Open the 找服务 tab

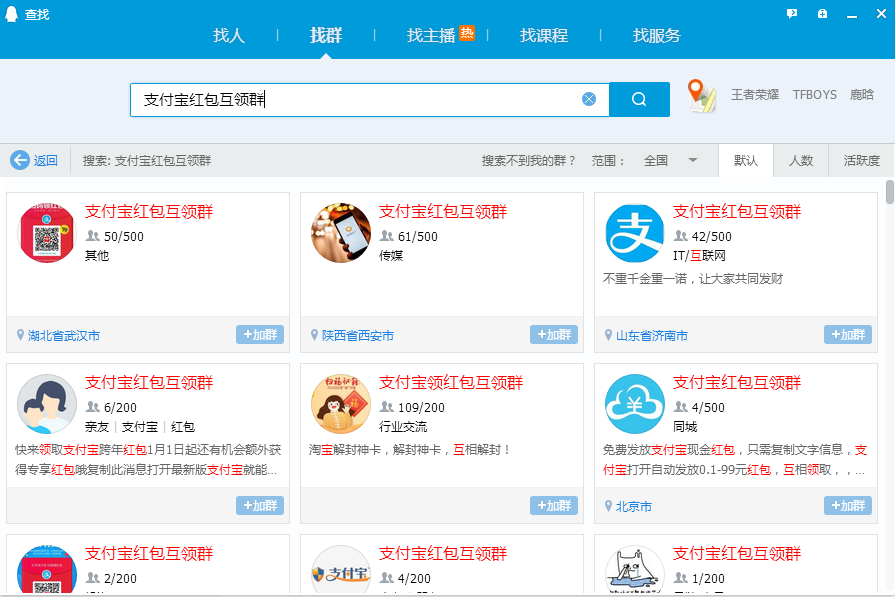pos(657,35)
